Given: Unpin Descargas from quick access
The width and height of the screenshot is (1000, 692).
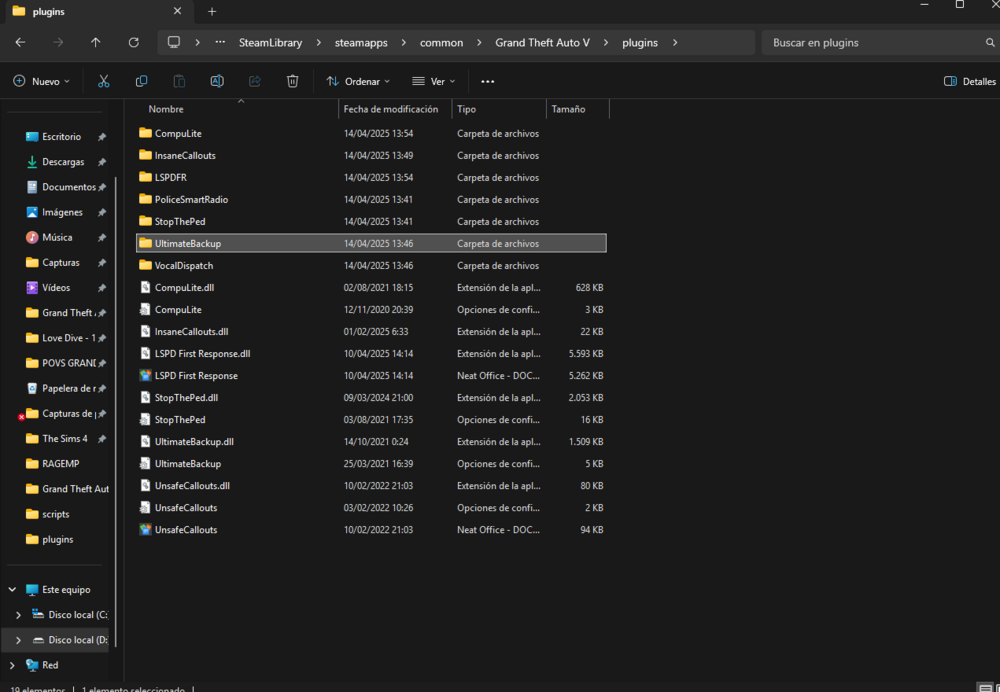Looking at the screenshot, I should coord(101,161).
